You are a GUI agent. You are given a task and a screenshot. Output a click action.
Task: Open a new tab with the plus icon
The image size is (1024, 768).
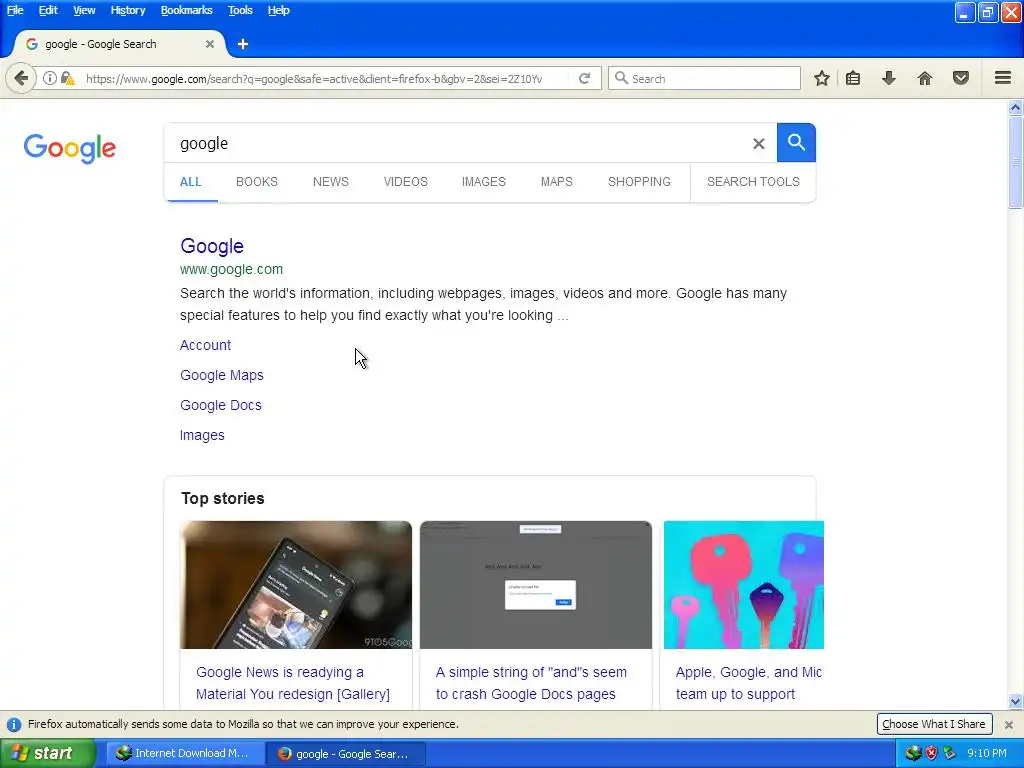point(243,44)
